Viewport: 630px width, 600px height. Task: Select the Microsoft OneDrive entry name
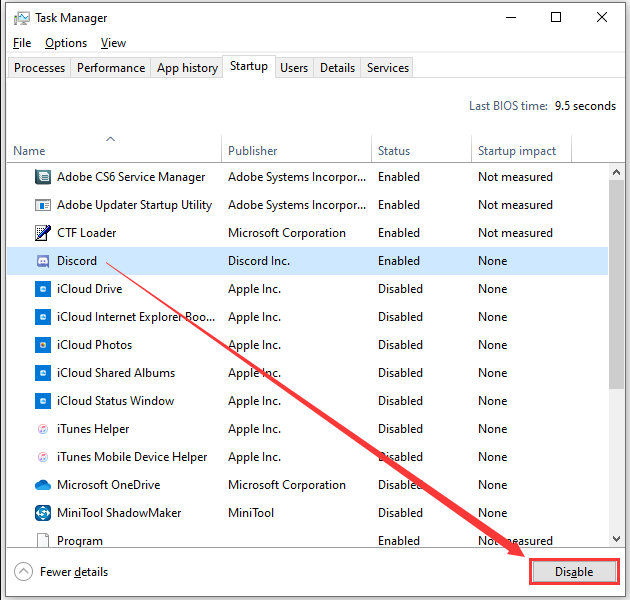[108, 485]
